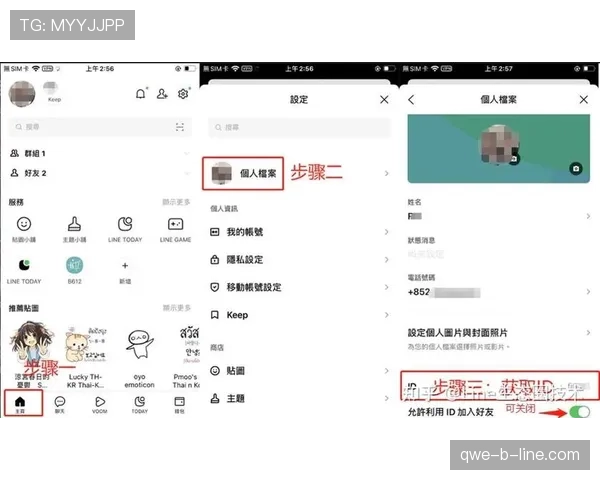The image size is (600, 480).
Task: Switch to the VOOM tab
Action: [99, 404]
